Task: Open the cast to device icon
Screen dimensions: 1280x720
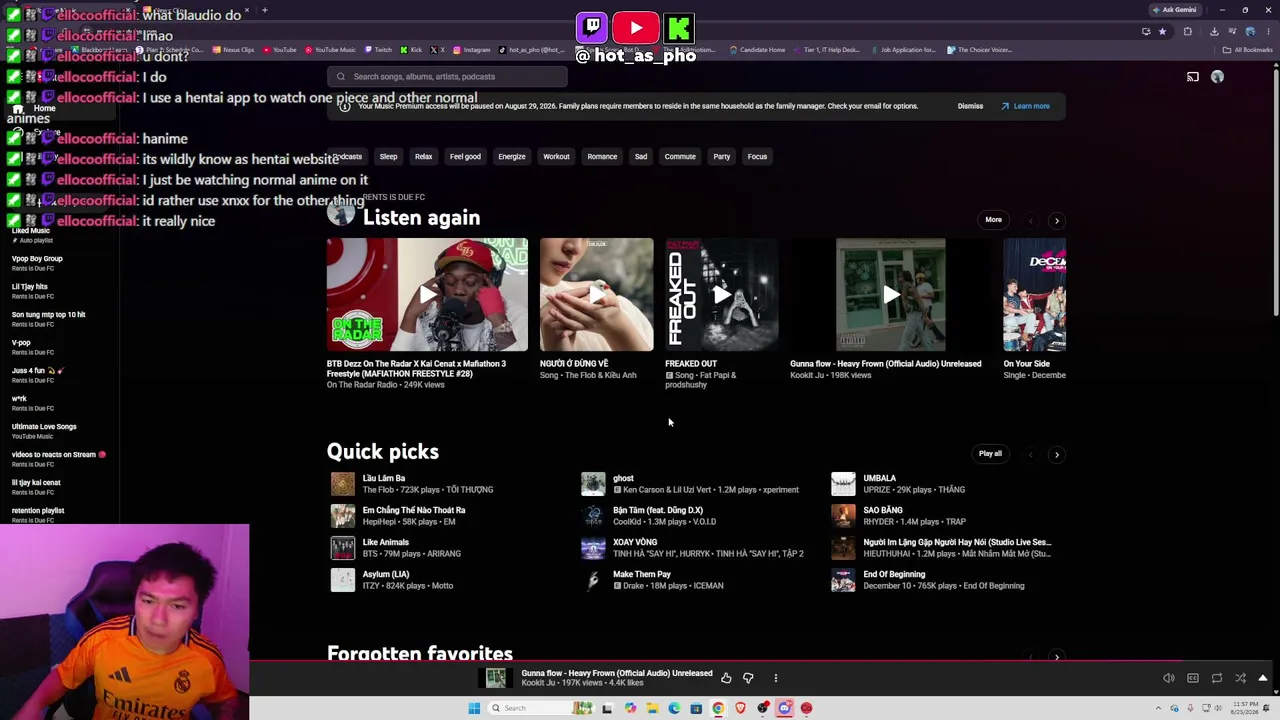Action: 1193,77
